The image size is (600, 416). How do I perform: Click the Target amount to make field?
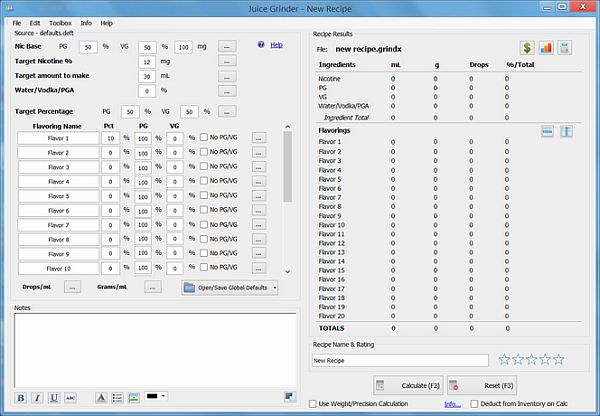pos(147,77)
